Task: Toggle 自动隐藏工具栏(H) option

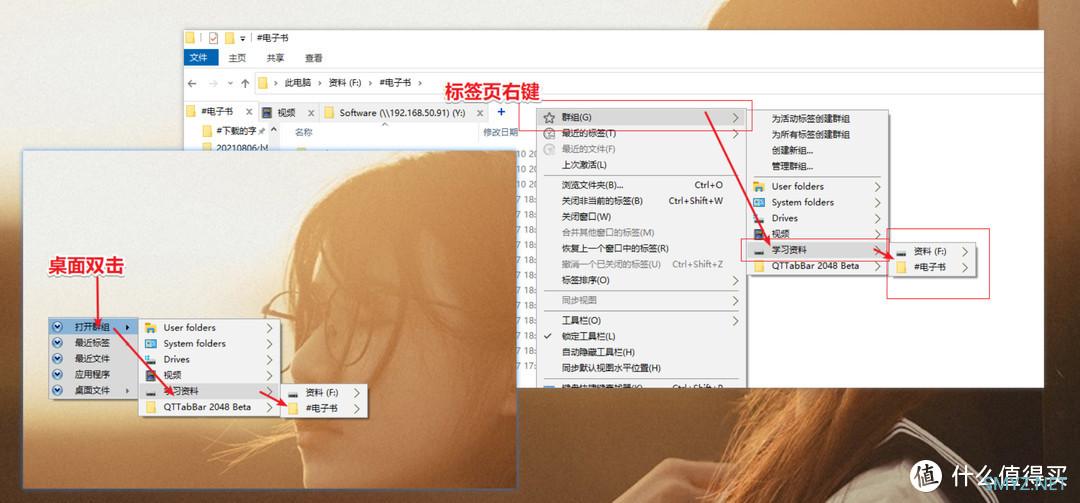Action: tap(598, 352)
